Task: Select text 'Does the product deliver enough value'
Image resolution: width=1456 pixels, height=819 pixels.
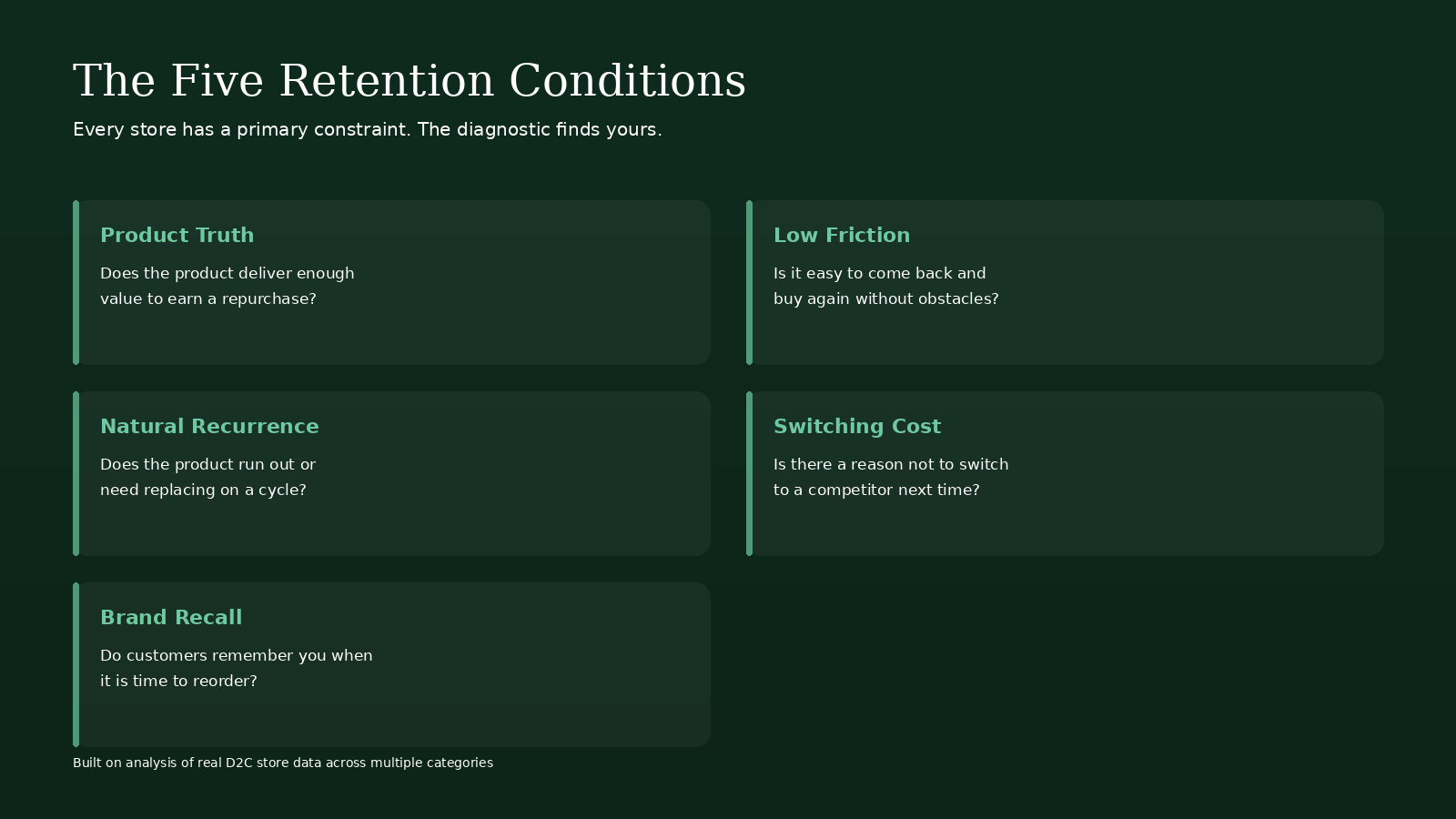Action: point(227,286)
